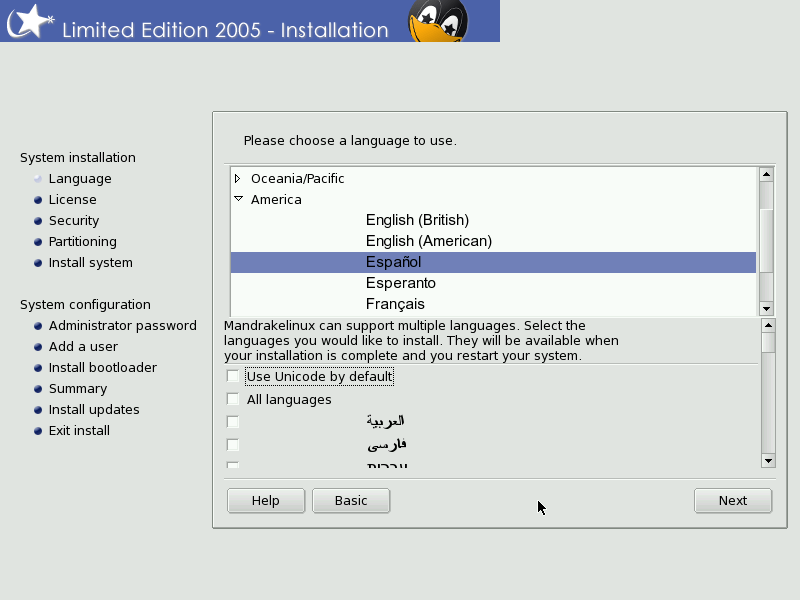Click the bullet icon next to Add a user
Image resolution: width=800 pixels, height=600 pixels.
(38, 347)
